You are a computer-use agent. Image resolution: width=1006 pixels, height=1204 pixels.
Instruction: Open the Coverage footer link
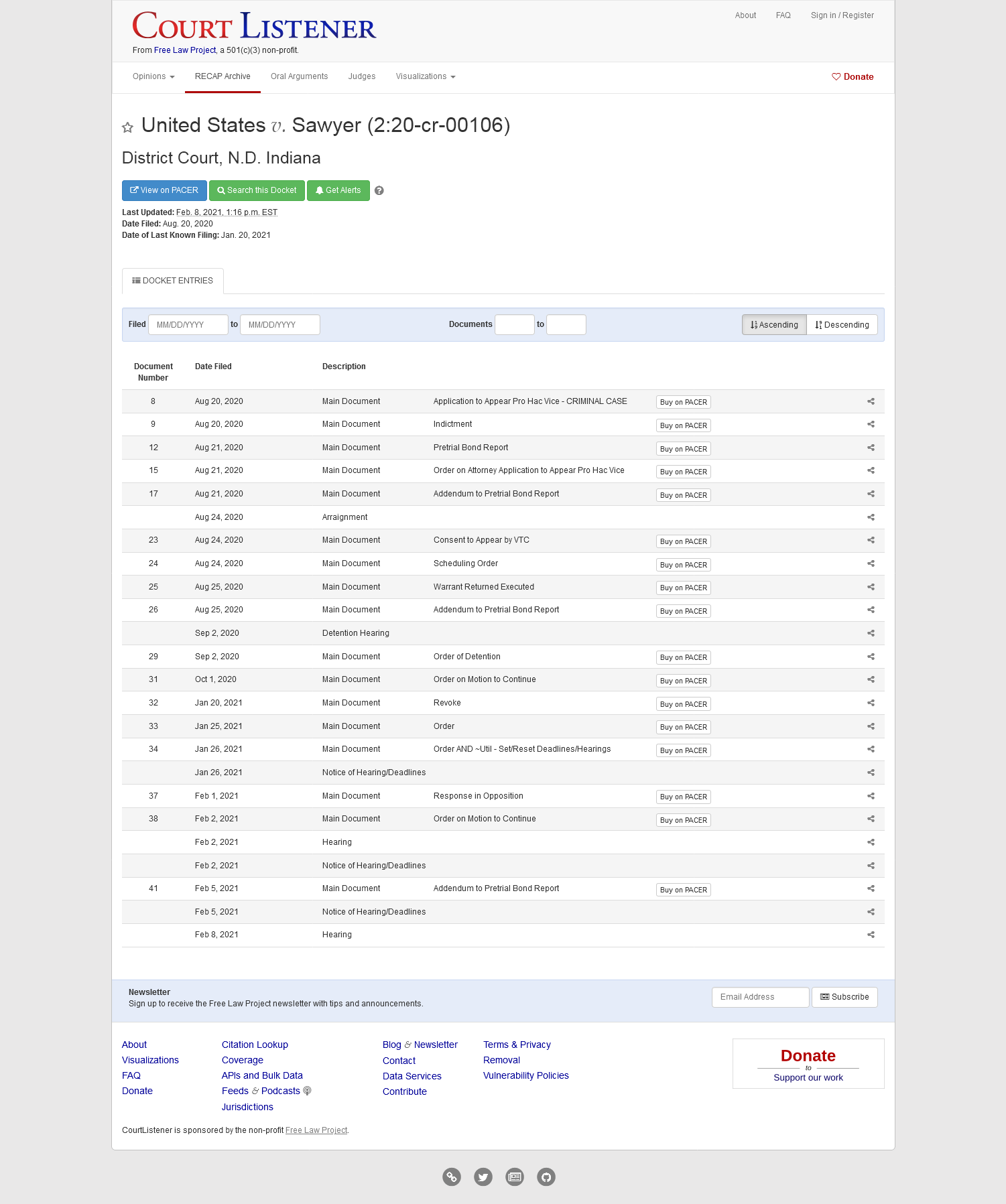pos(243,1060)
